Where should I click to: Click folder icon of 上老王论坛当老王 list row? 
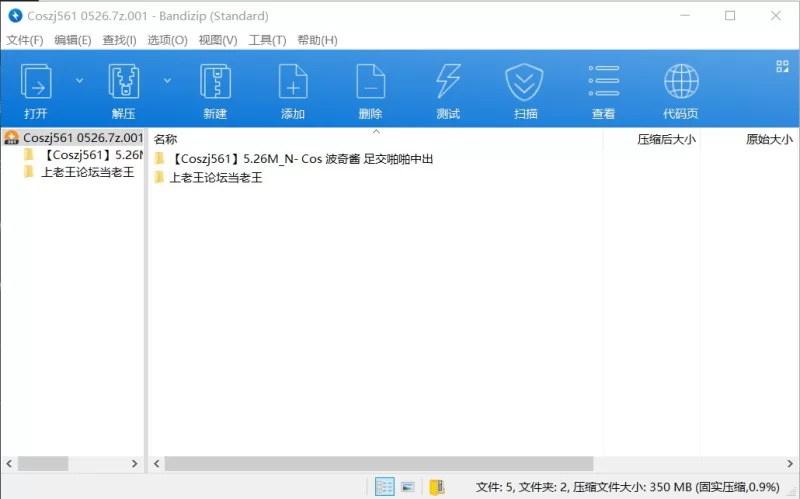tap(160, 178)
